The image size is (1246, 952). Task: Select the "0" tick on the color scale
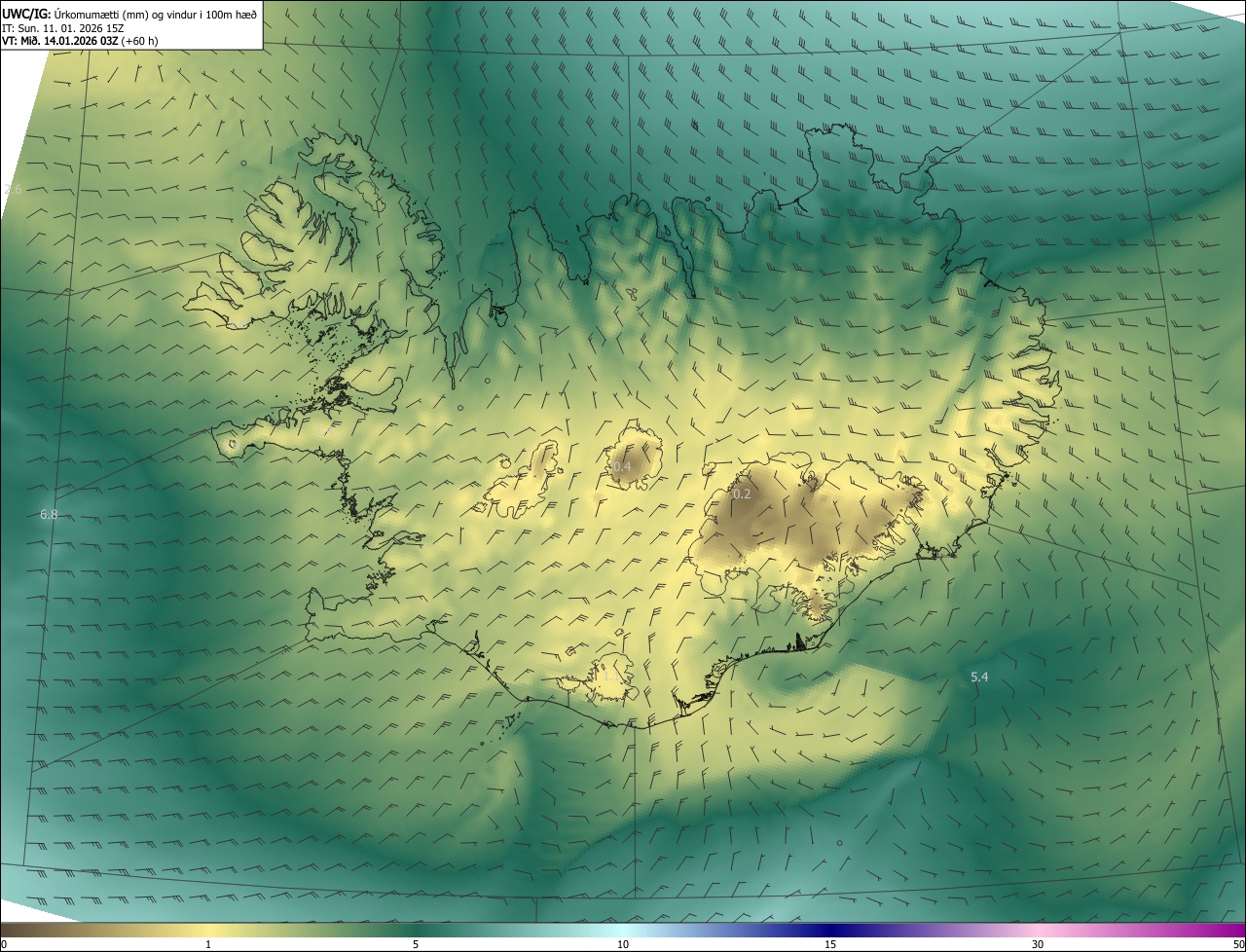[4, 945]
